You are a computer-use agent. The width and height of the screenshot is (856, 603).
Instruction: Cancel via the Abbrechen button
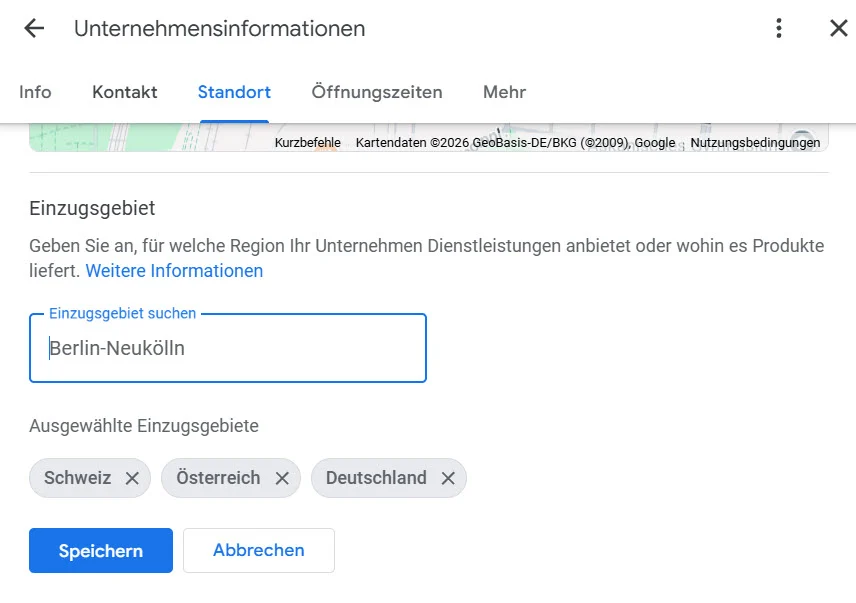258,550
